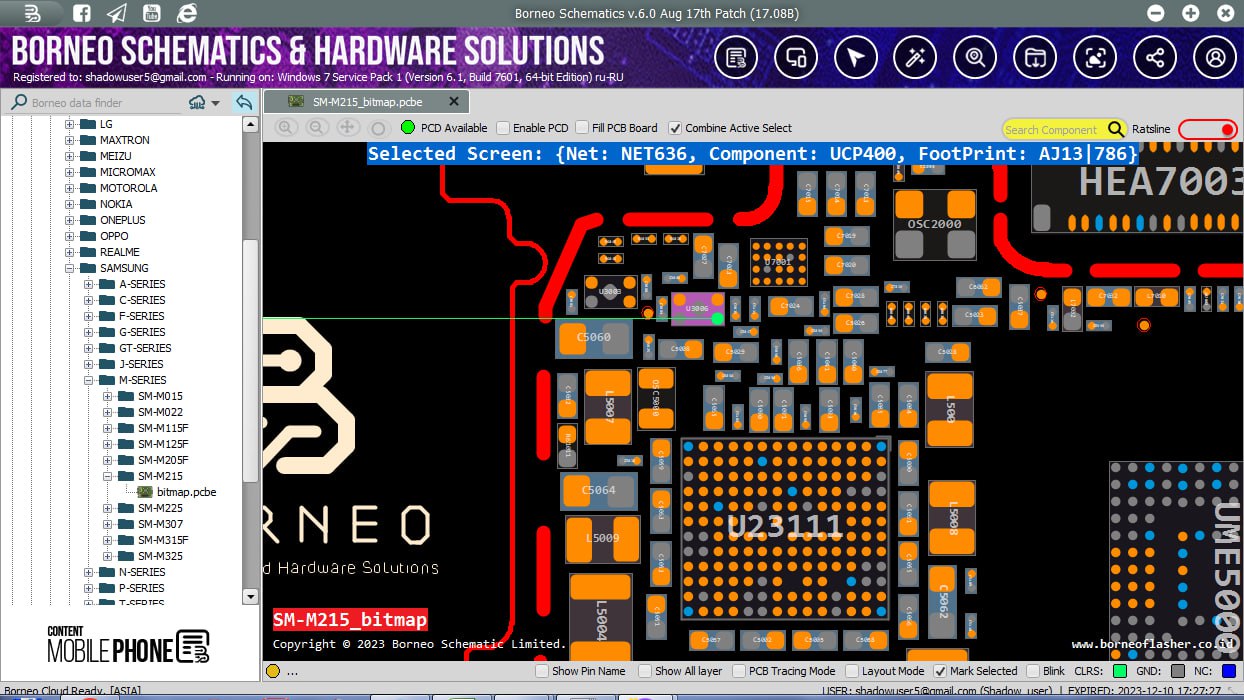This screenshot has width=1244, height=700.
Task: Toggle the Ratsline switch
Action: pyautogui.click(x=1208, y=129)
